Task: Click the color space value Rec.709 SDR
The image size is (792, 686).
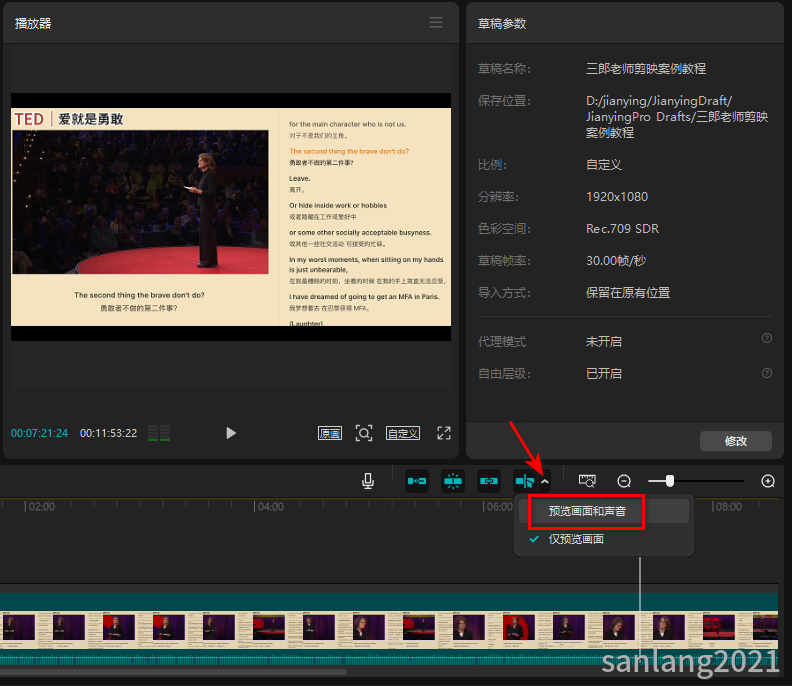Action: click(x=622, y=229)
